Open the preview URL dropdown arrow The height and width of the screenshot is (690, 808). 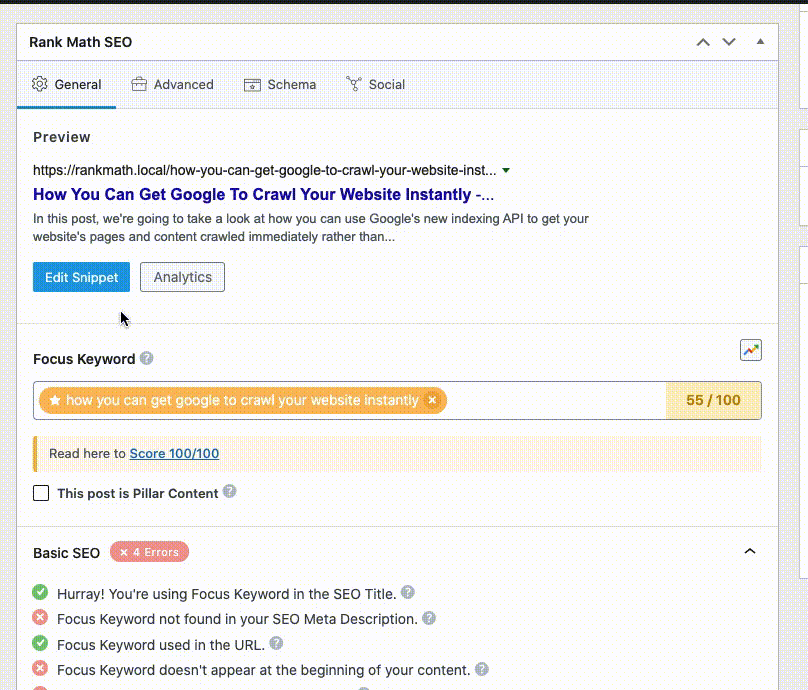pos(506,170)
